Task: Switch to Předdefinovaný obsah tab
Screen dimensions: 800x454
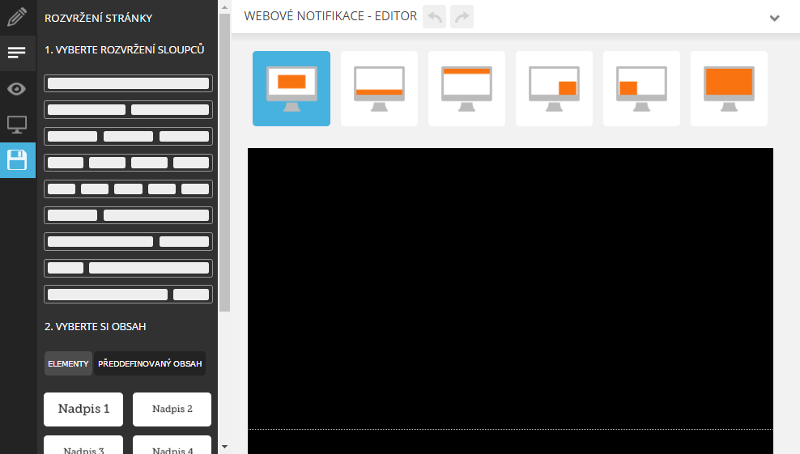Action: [150, 364]
